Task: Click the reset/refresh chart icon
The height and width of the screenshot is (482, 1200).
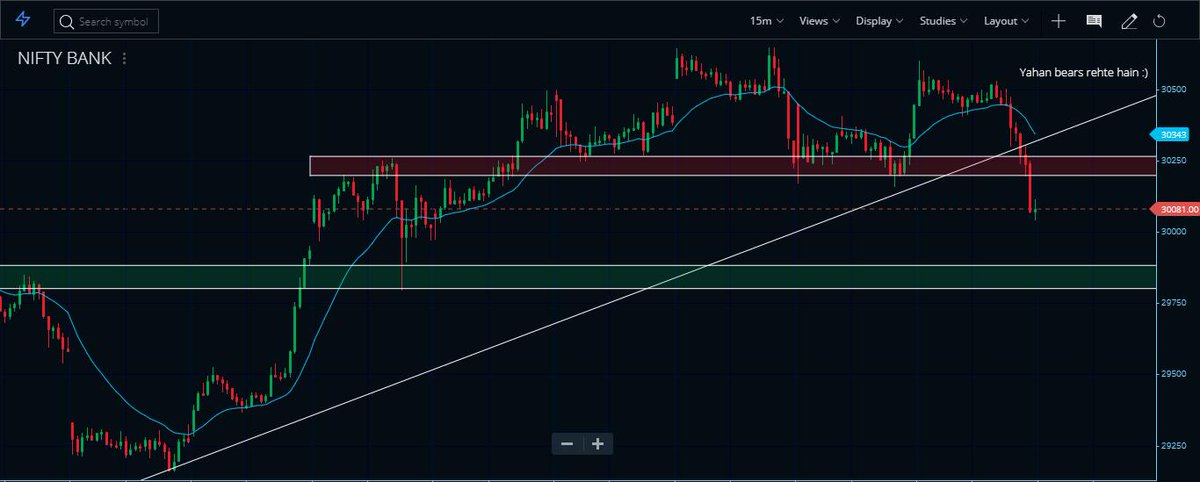Action: coord(1160,21)
